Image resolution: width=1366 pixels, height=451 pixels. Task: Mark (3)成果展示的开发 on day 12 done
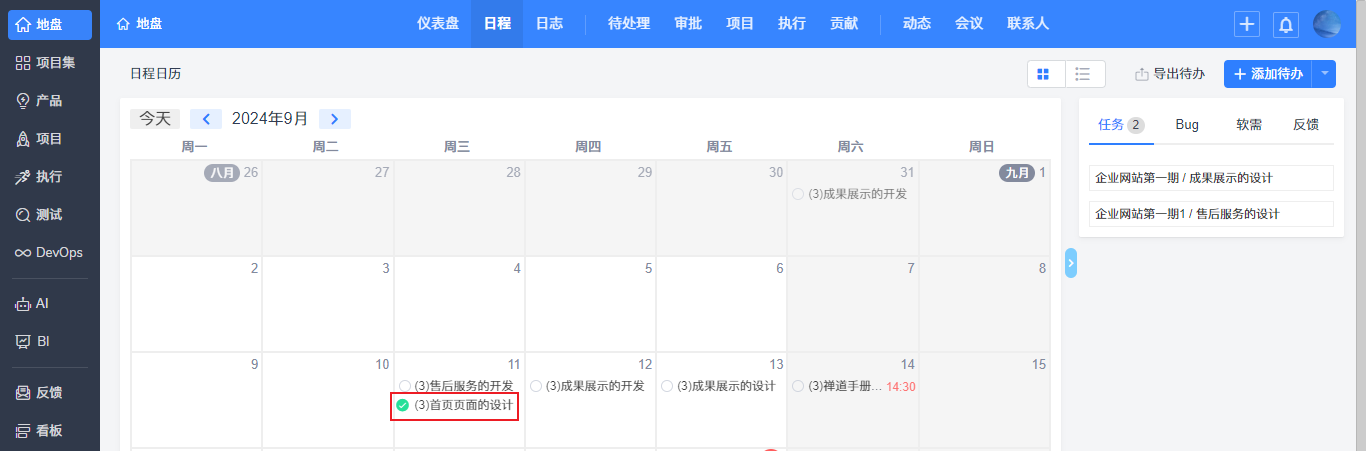pos(536,386)
